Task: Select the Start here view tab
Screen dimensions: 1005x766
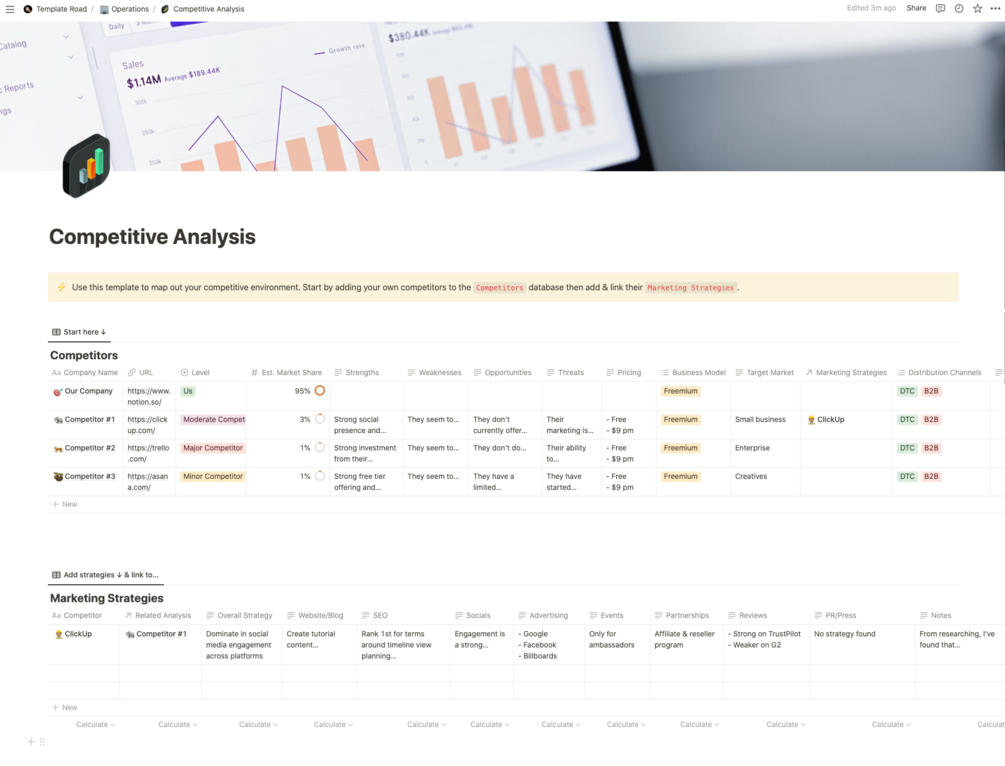Action: (x=79, y=332)
